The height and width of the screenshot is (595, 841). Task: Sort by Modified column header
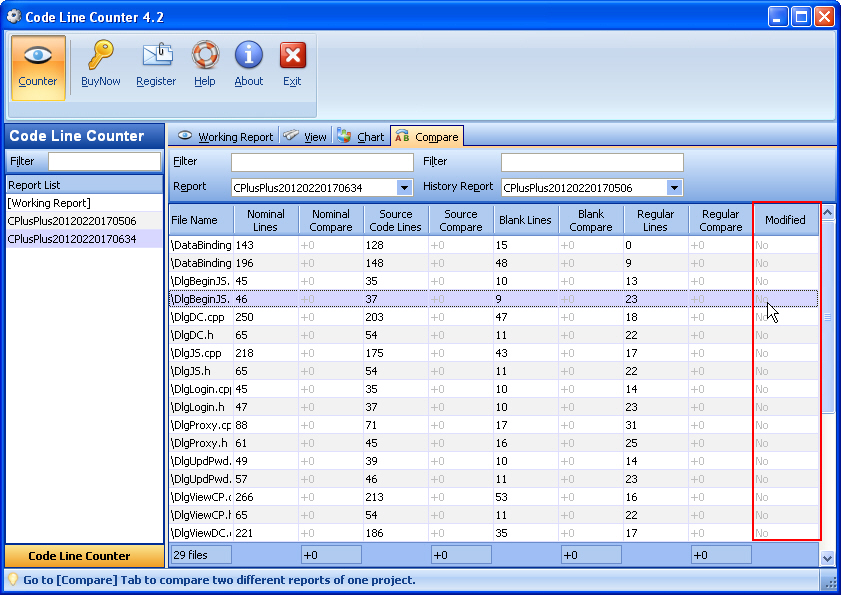coord(785,220)
